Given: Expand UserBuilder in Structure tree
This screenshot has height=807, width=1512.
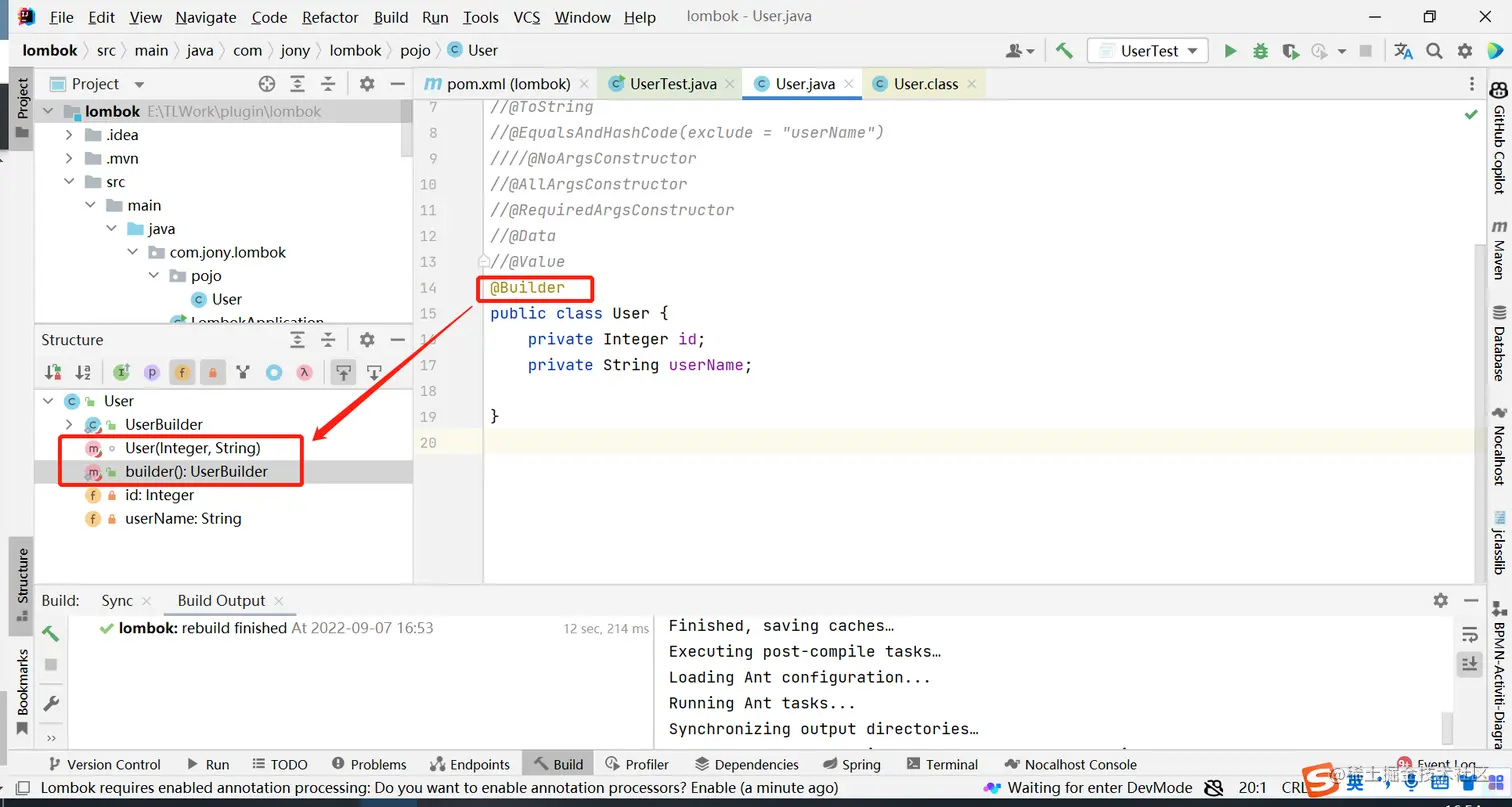Looking at the screenshot, I should tap(68, 425).
